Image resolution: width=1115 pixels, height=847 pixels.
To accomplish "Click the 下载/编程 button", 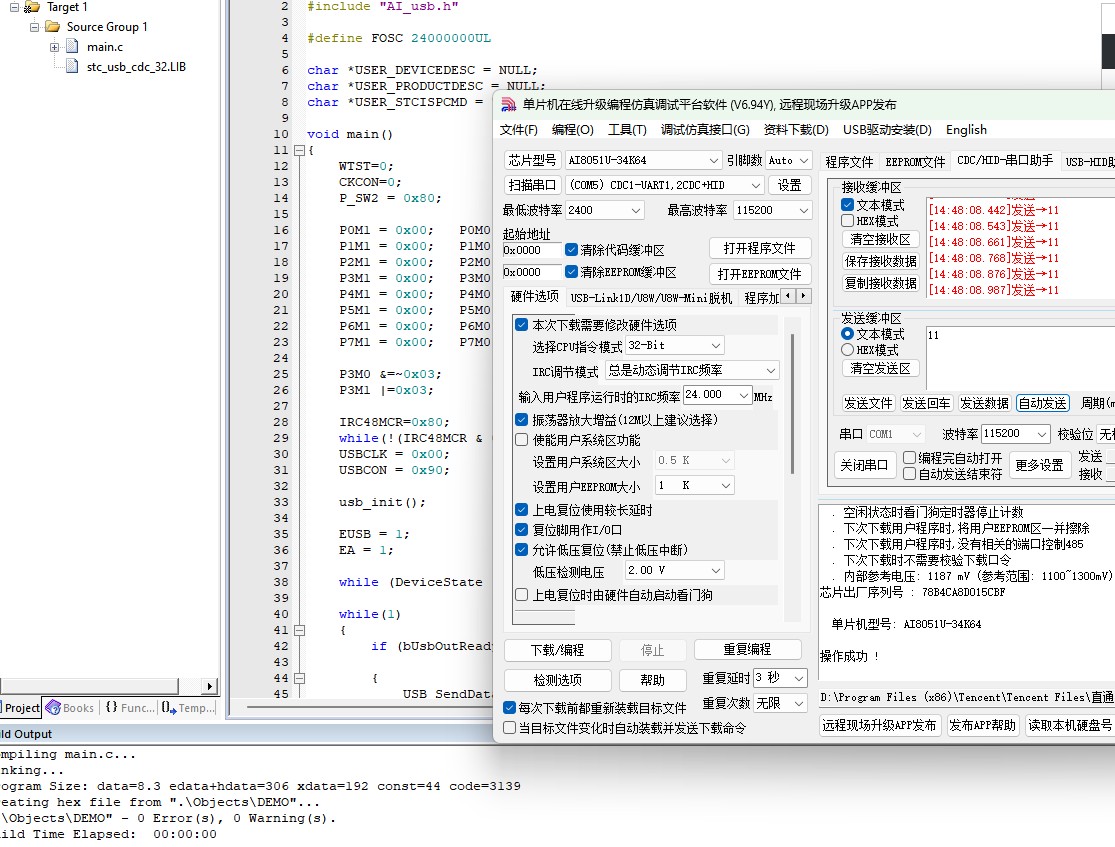I will point(558,650).
